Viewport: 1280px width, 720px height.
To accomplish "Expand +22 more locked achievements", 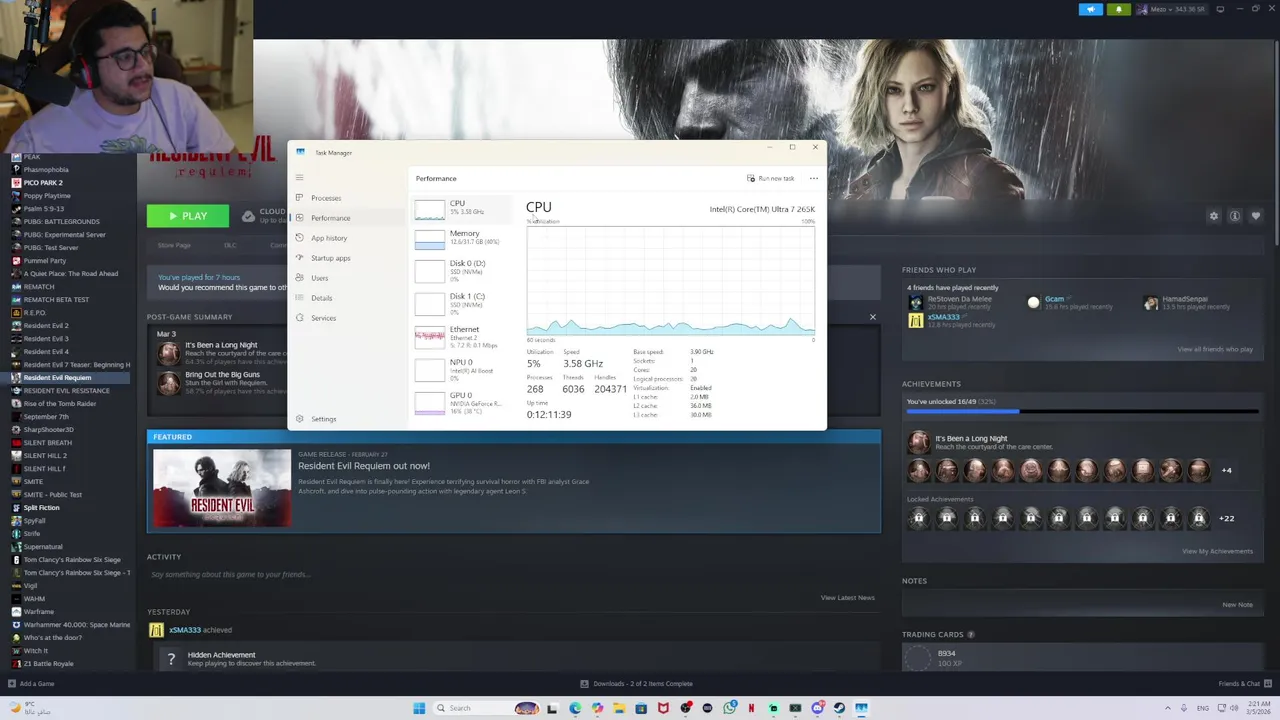I will click(x=1226, y=518).
